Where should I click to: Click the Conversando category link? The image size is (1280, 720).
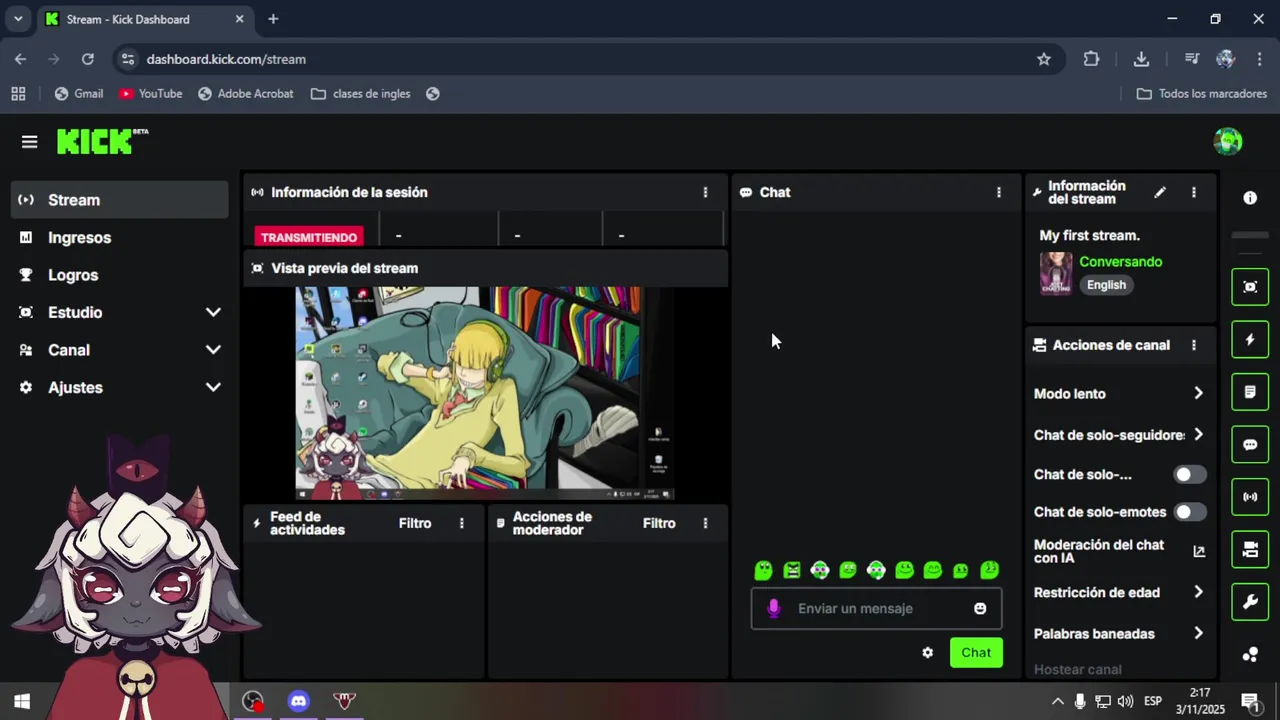[x=1120, y=262]
